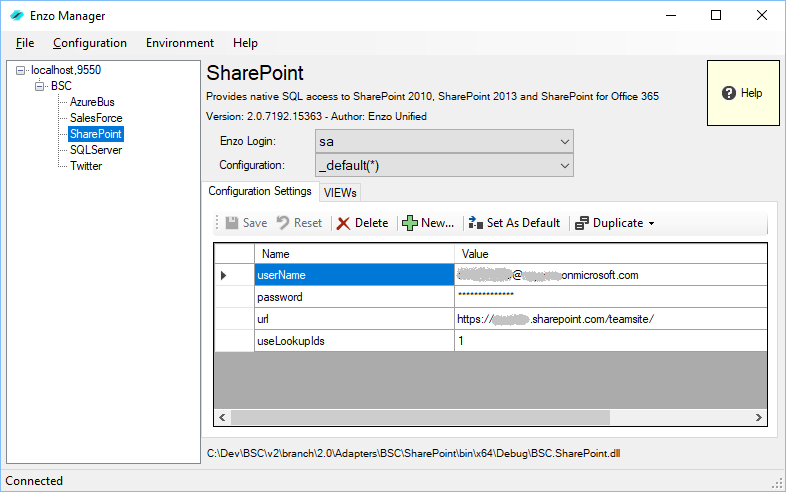Click the Reset undo arrow icon
Screen dimensions: 786x492
[x=283, y=223]
